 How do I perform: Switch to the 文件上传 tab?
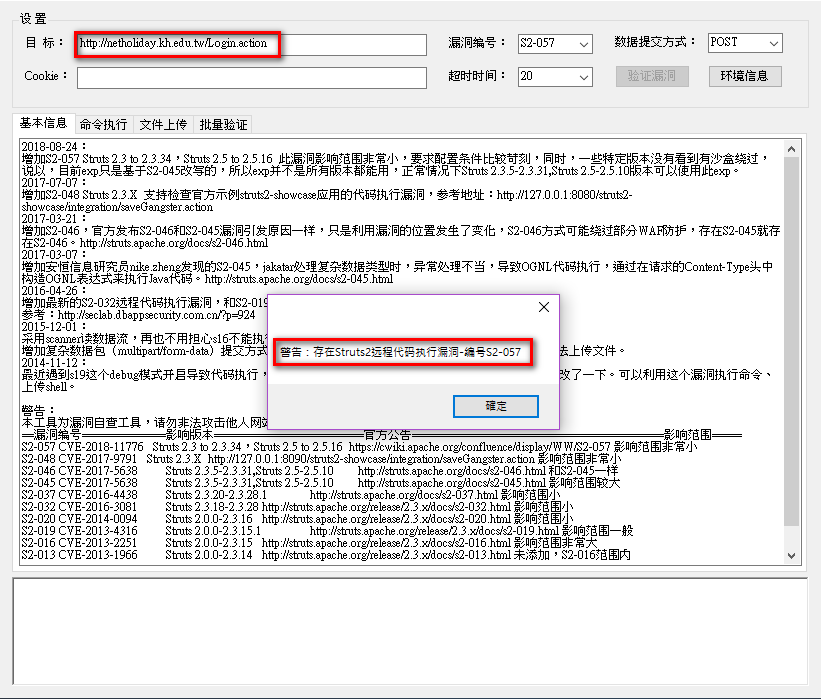pyautogui.click(x=163, y=125)
